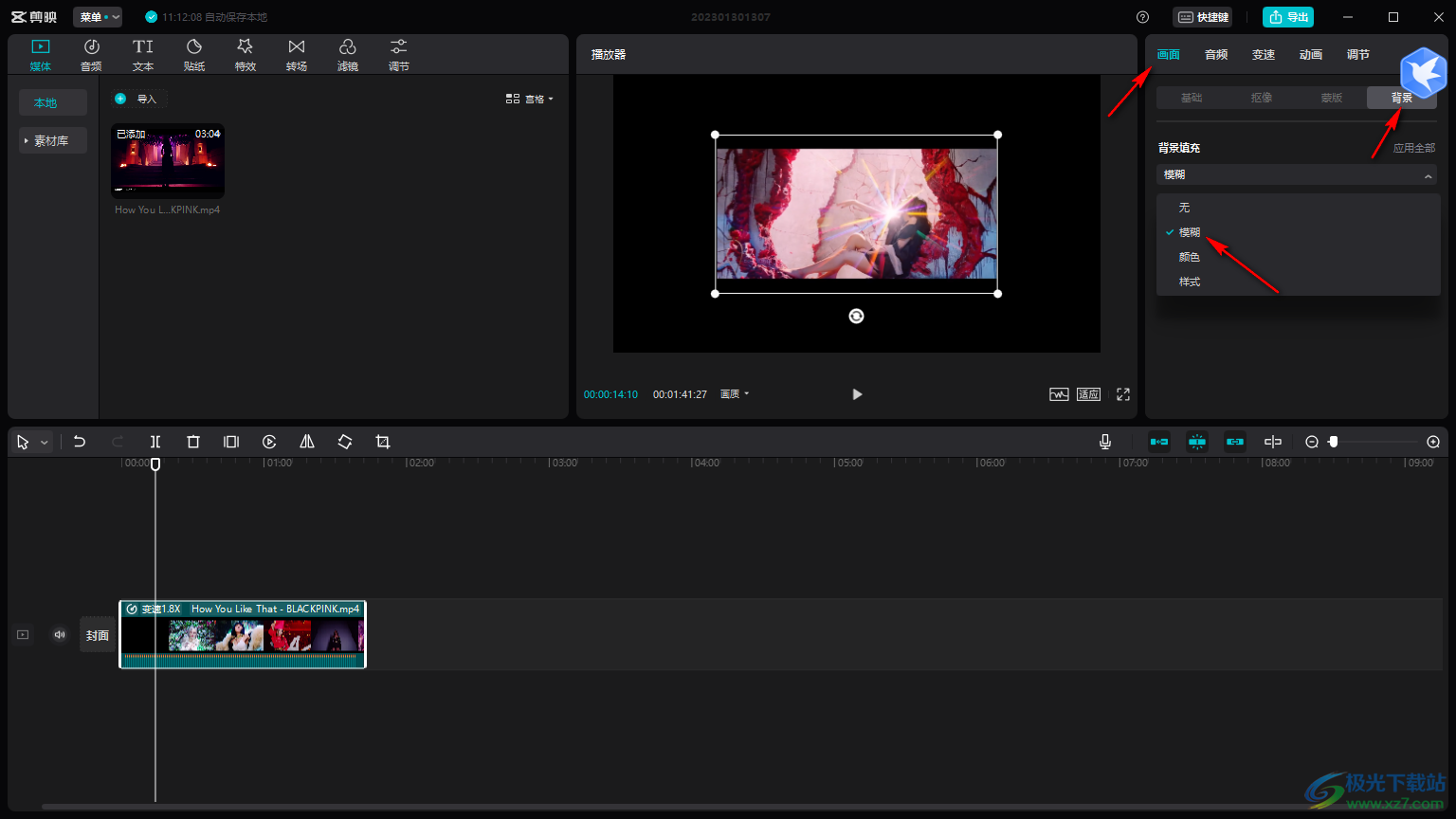Expand the selection tool mode arrow
Image resolution: width=1456 pixels, height=819 pixels.
[x=44, y=443]
